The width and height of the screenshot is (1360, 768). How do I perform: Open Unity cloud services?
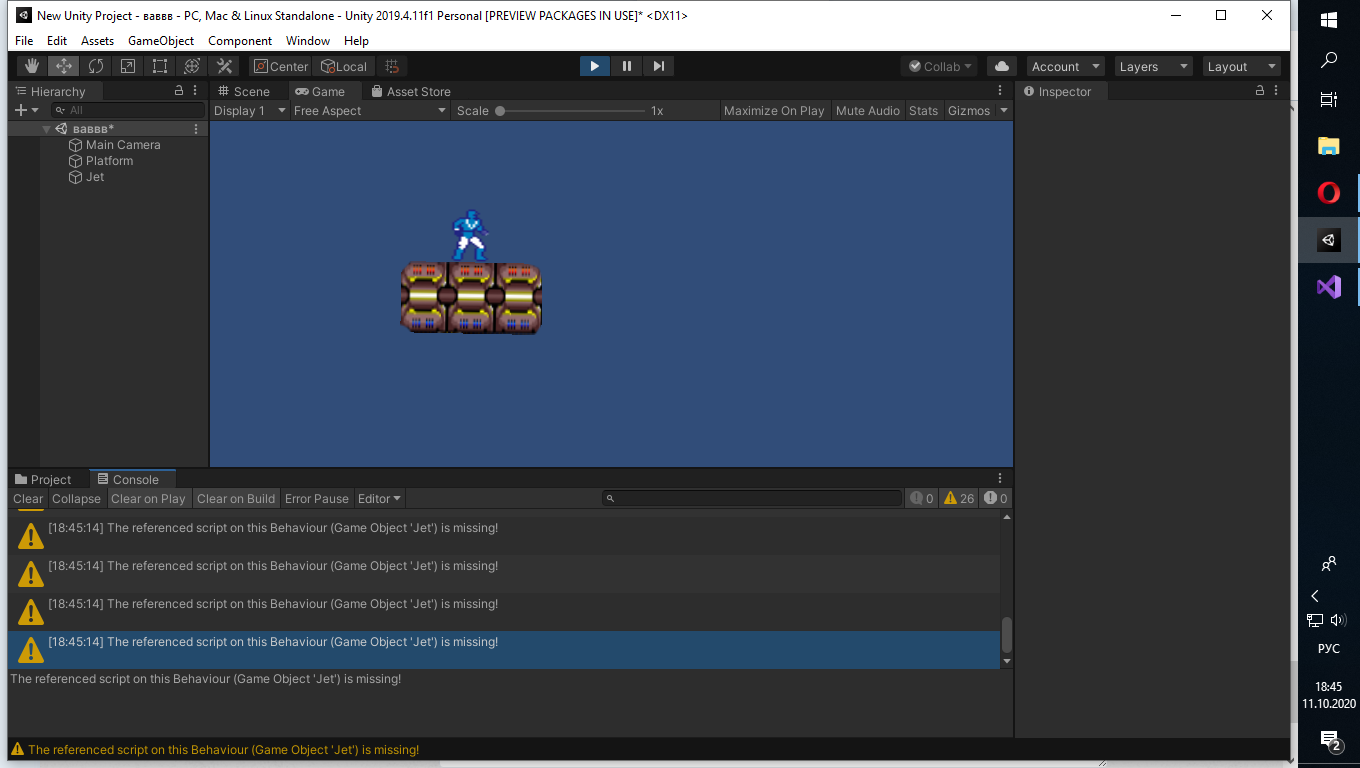[1001, 66]
